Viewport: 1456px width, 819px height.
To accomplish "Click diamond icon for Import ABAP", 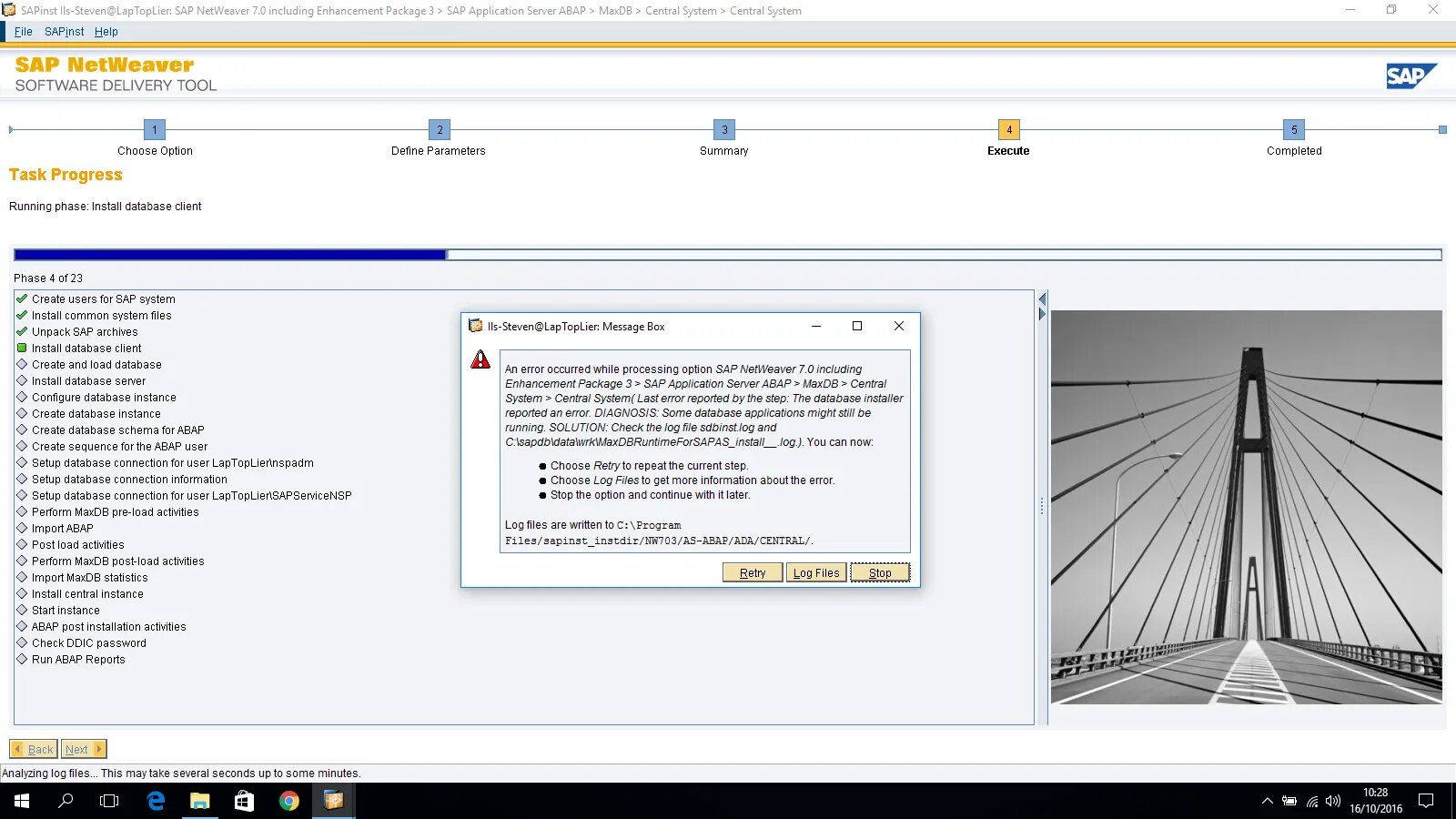I will (x=22, y=528).
